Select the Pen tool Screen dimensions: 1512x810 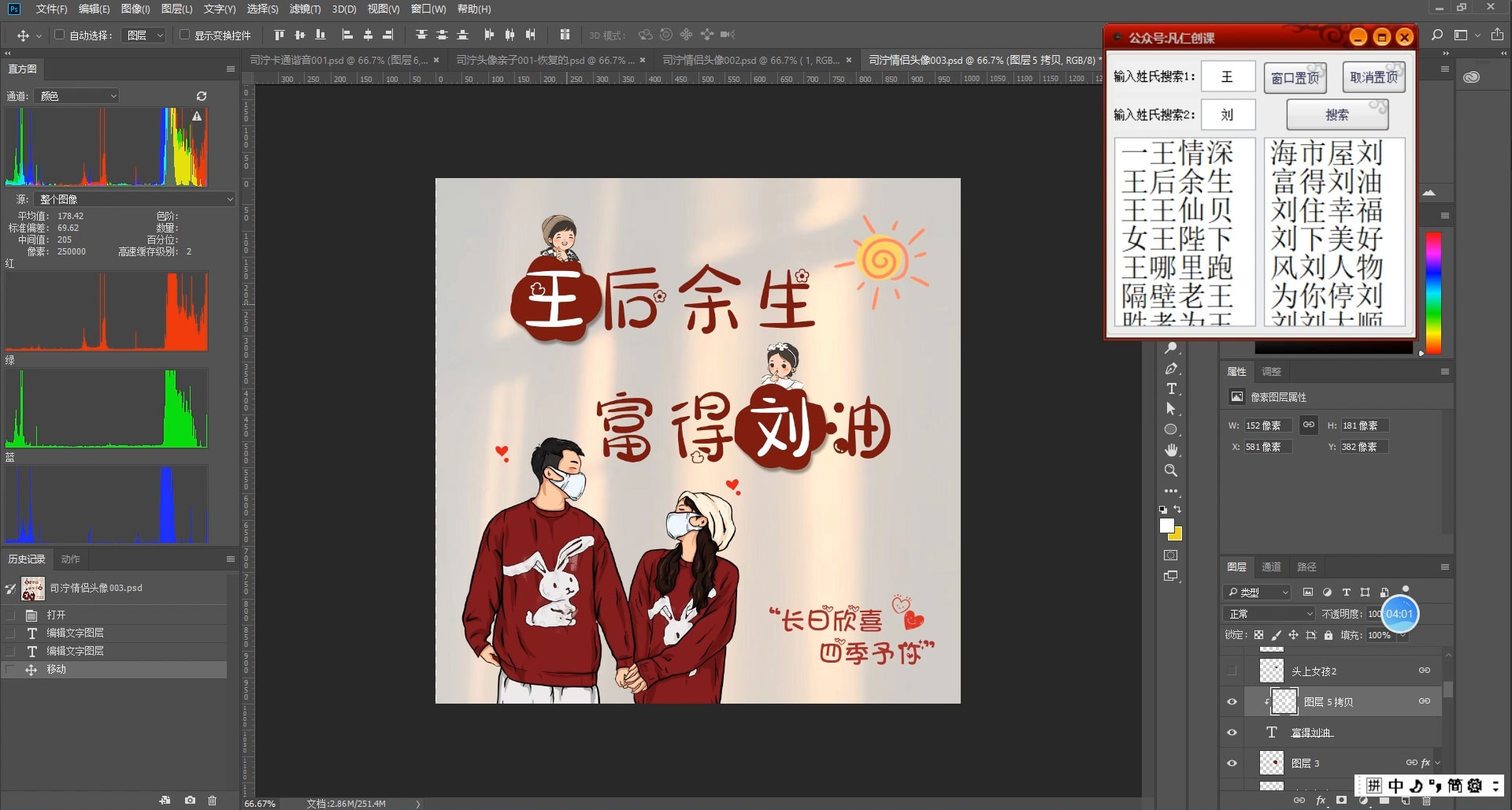click(x=1171, y=369)
